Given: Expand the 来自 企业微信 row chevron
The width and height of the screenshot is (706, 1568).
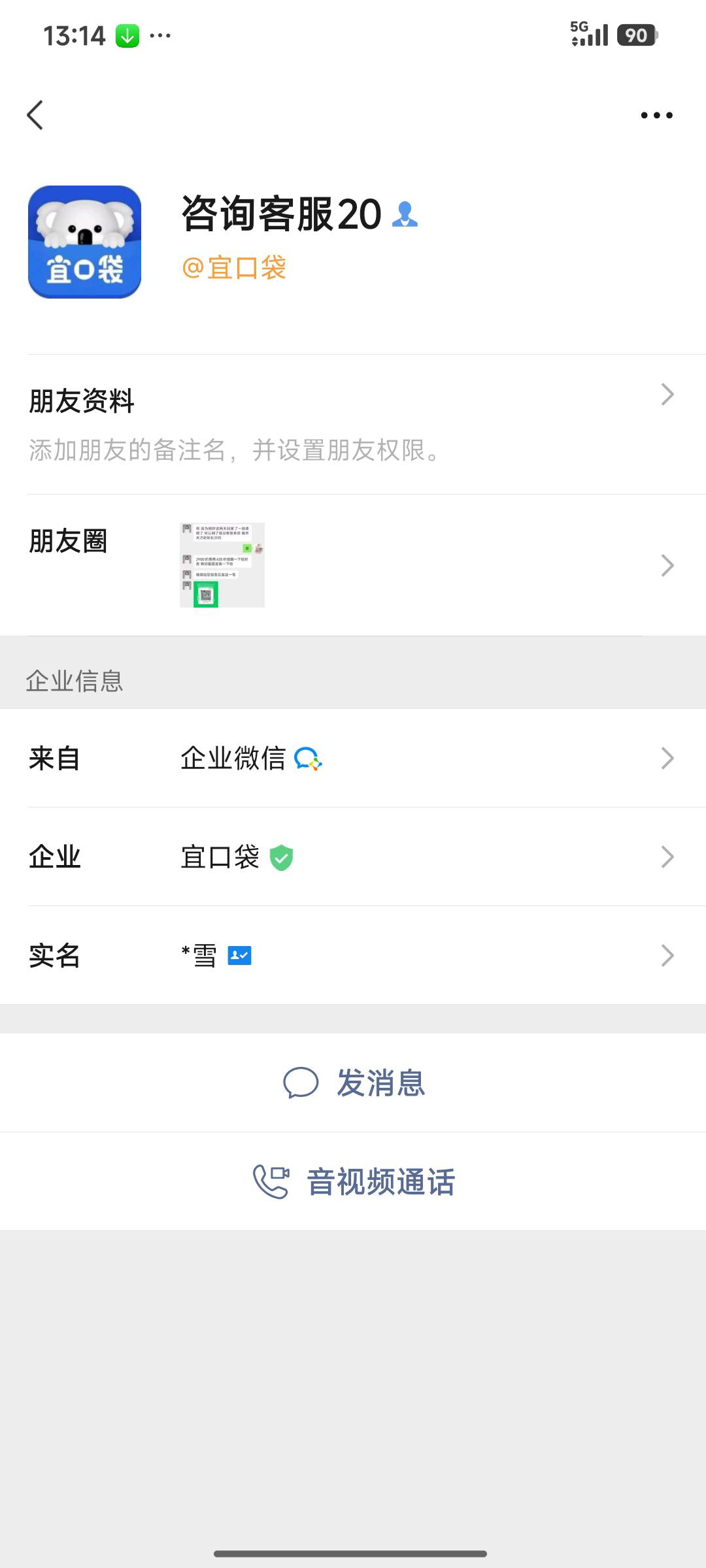Looking at the screenshot, I should point(667,759).
